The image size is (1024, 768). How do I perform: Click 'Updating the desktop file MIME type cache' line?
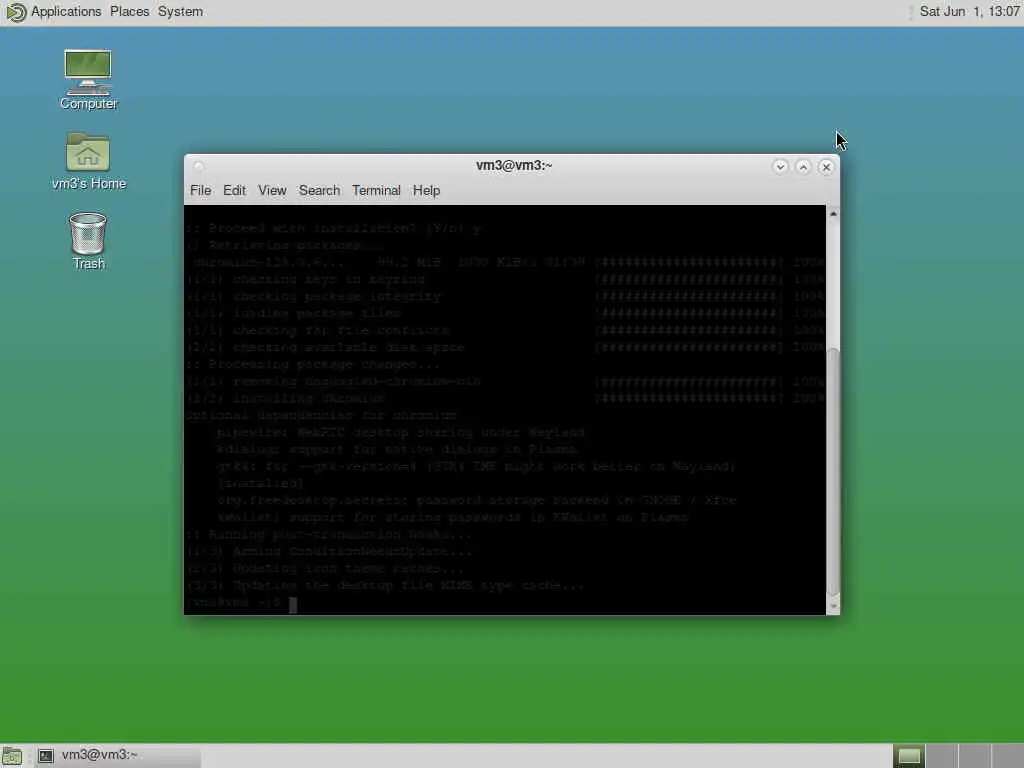(x=384, y=585)
